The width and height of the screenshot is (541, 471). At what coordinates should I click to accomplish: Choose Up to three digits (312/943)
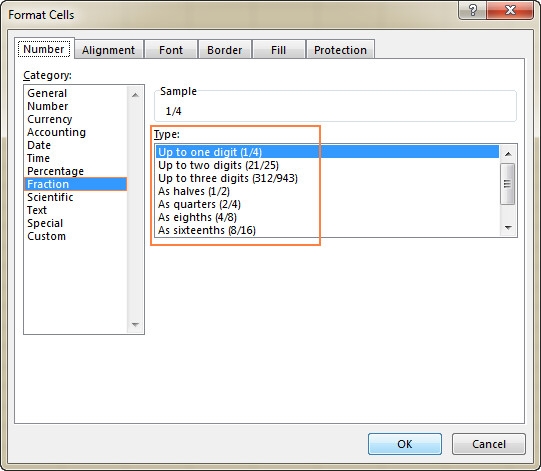(327, 178)
